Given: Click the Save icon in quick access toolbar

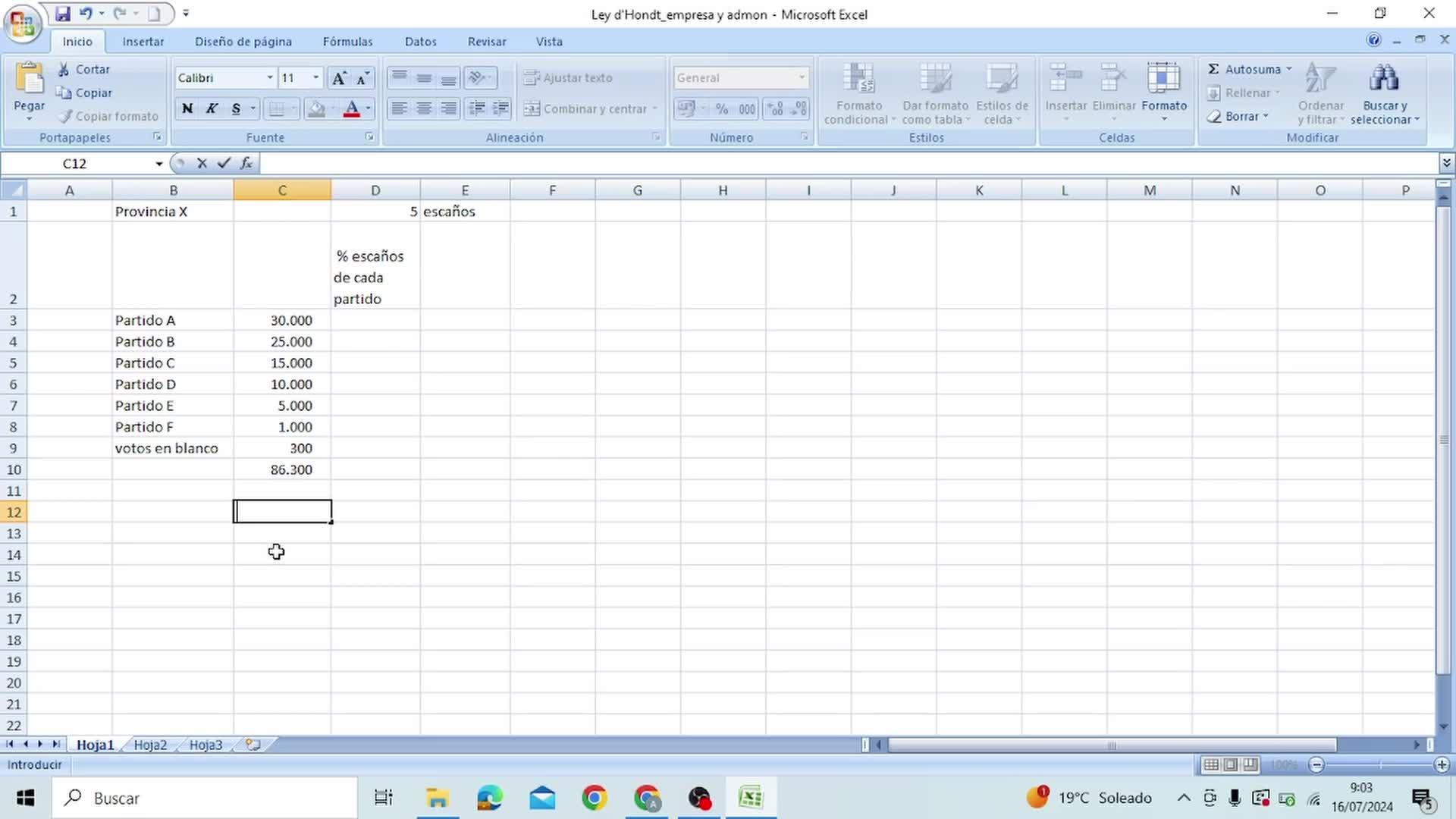Looking at the screenshot, I should pyautogui.click(x=63, y=14).
